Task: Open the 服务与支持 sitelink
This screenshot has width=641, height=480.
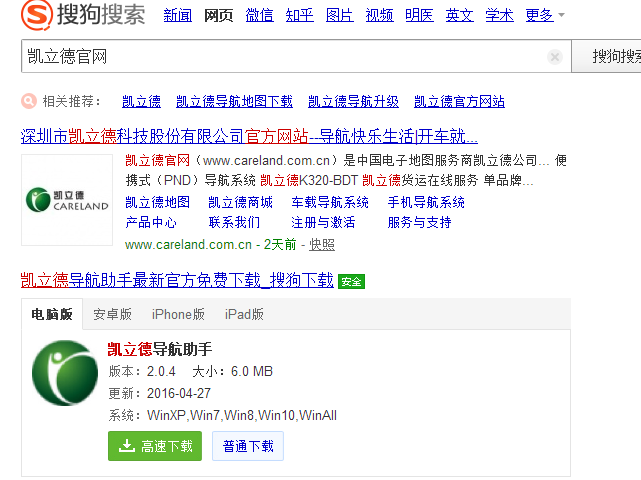Action: pos(419,222)
